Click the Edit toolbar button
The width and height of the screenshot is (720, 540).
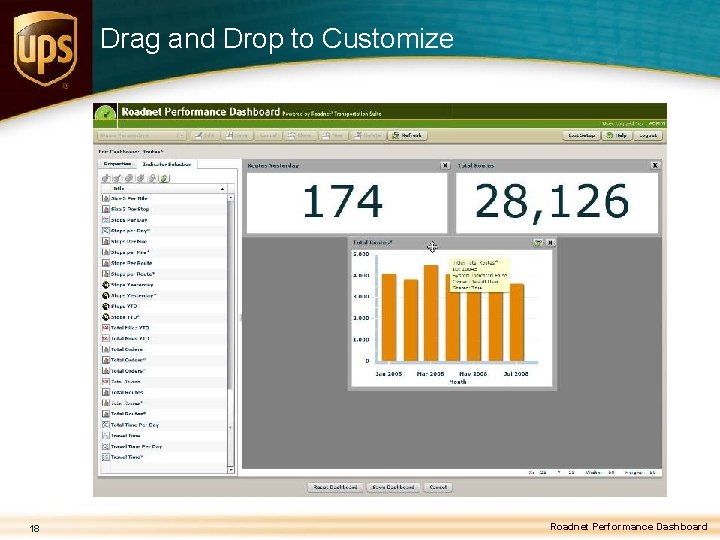click(204, 135)
